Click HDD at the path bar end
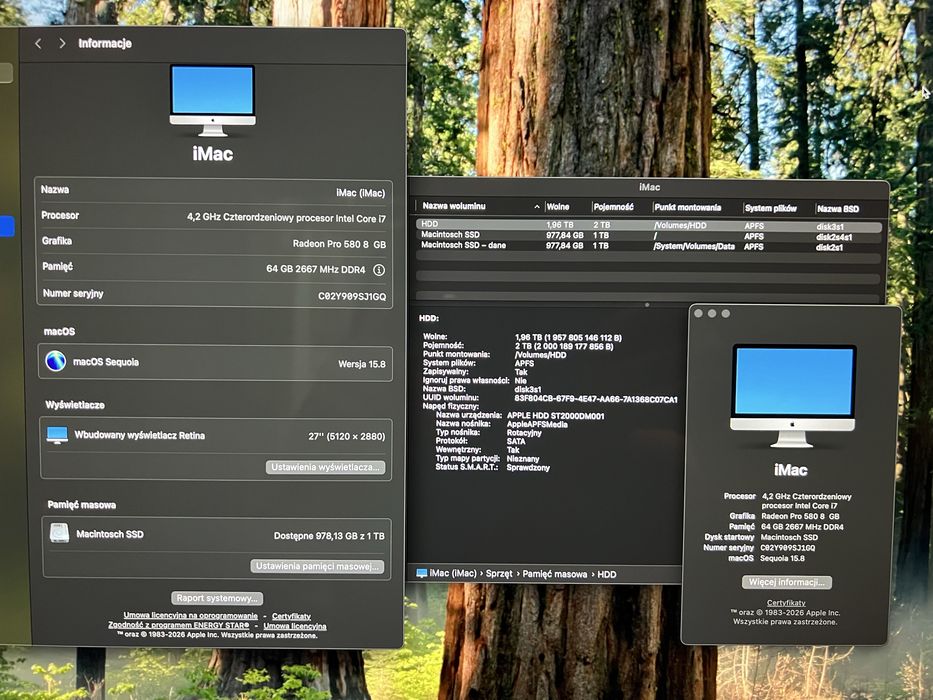933x700 pixels. pyautogui.click(x=607, y=574)
